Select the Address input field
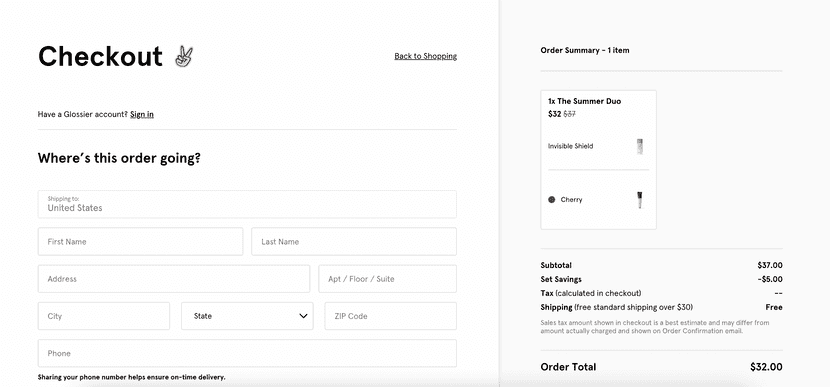This screenshot has width=830, height=387. coord(174,279)
